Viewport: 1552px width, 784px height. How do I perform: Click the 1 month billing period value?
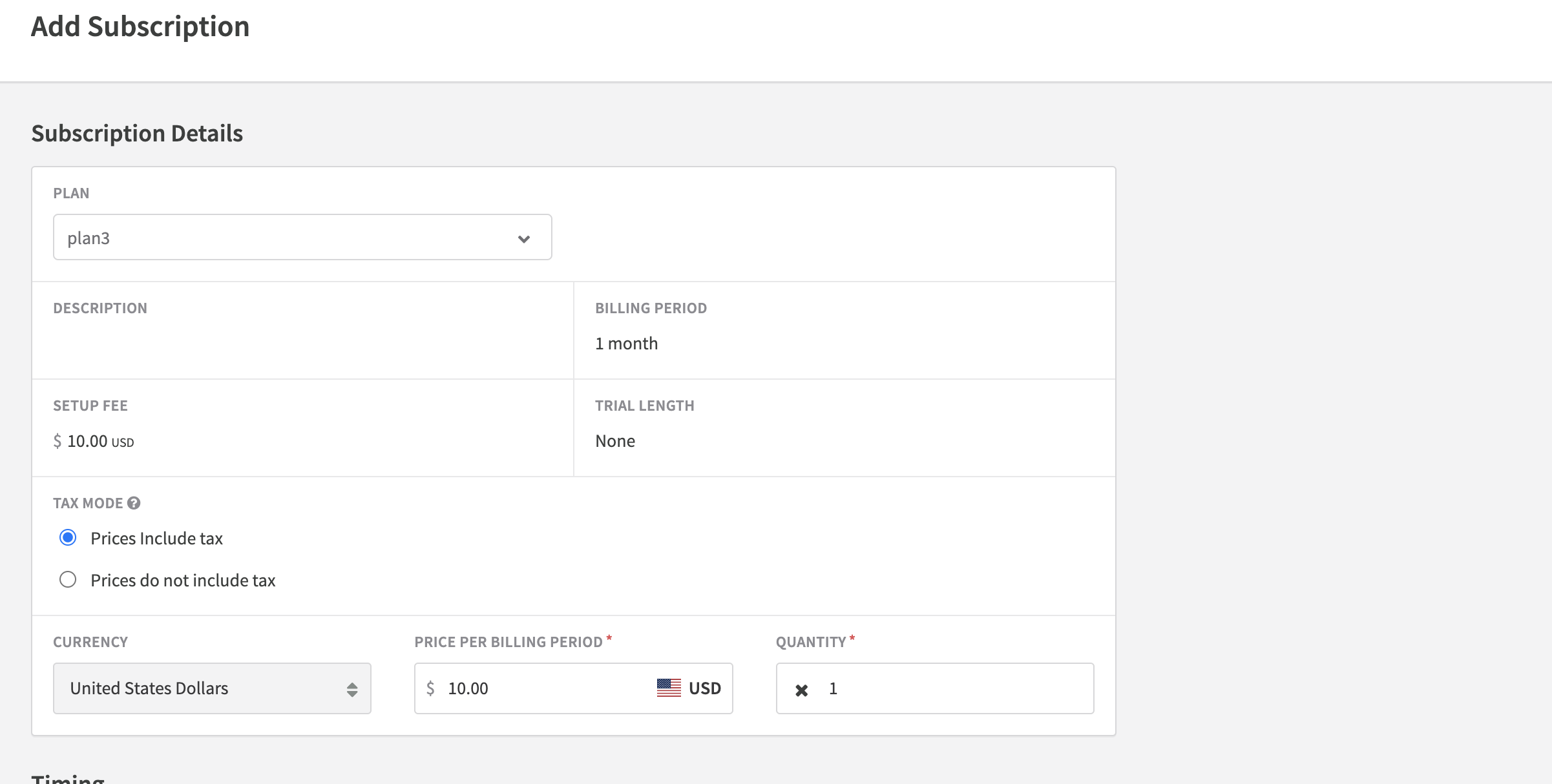[626, 344]
